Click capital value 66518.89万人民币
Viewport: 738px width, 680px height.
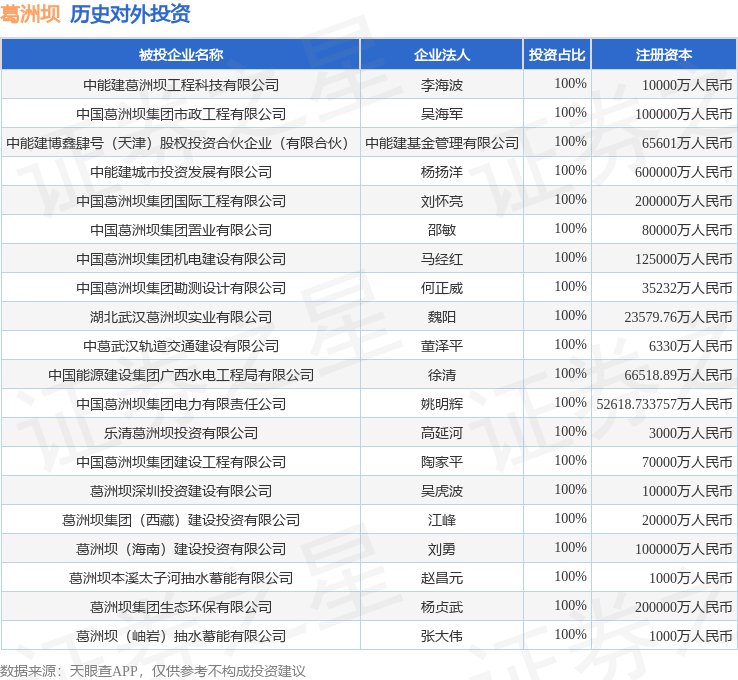(679, 375)
